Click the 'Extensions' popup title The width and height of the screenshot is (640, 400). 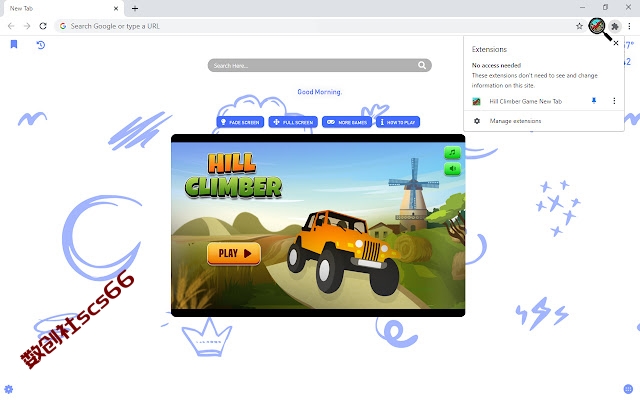coord(489,49)
